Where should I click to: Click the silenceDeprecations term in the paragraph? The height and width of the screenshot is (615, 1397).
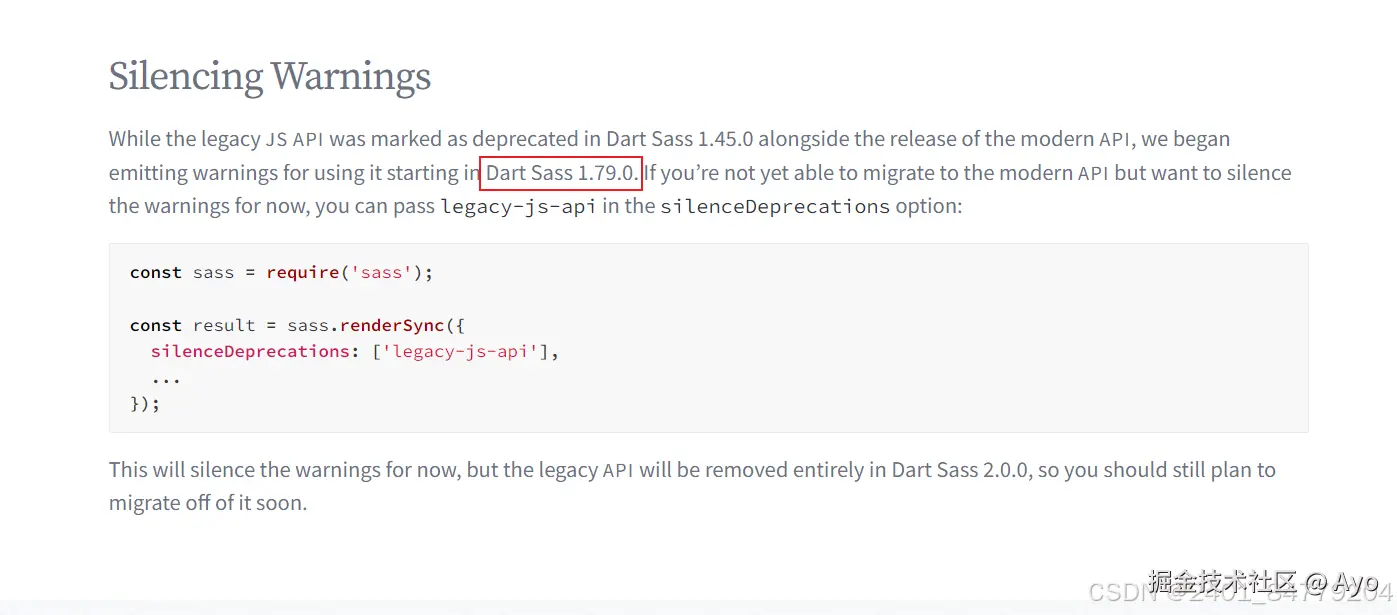(774, 207)
